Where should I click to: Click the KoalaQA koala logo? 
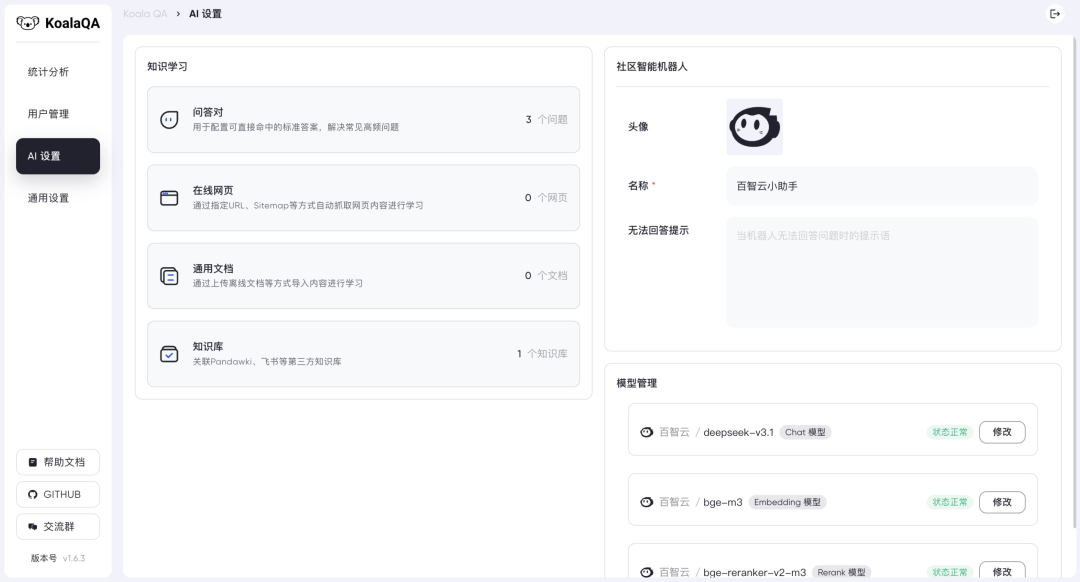(27, 23)
